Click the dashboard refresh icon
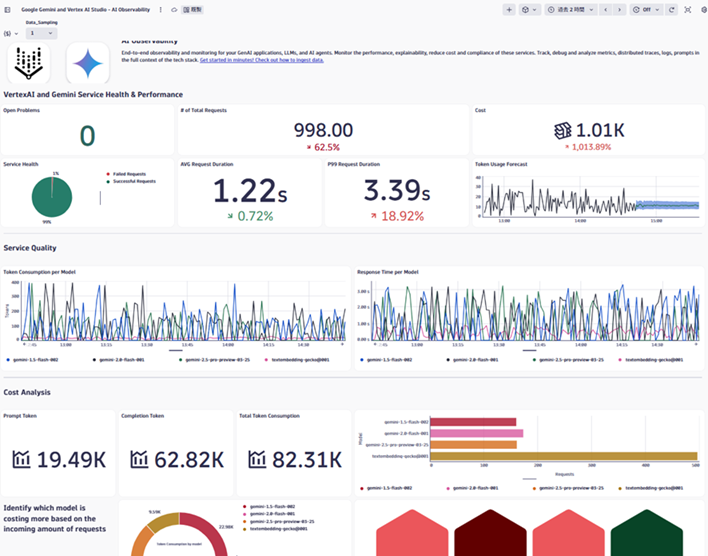The width and height of the screenshot is (708, 556). pos(671,9)
